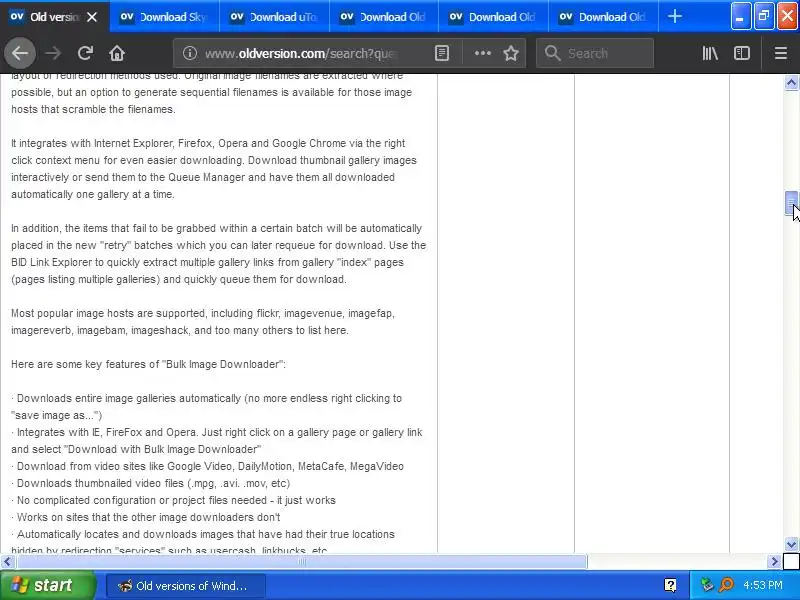This screenshot has width=800, height=600.
Task: Bookmark this page with star icon
Action: coord(511,53)
